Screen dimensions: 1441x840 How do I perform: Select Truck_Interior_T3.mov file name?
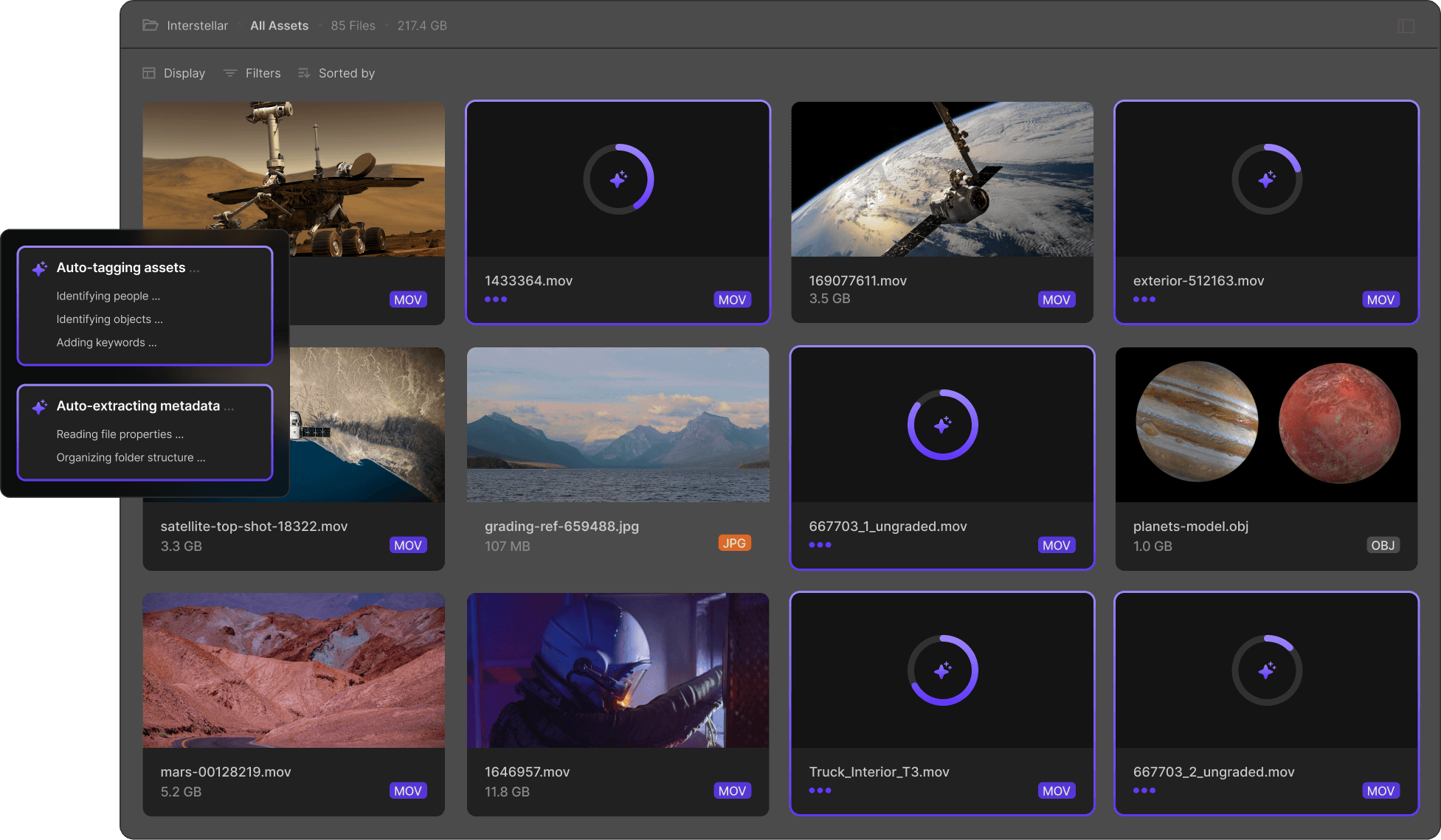tap(879, 771)
